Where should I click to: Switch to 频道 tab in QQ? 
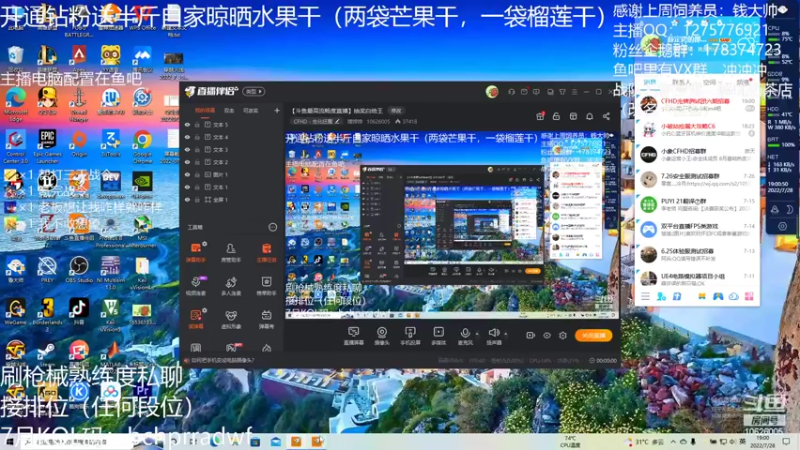click(742, 82)
